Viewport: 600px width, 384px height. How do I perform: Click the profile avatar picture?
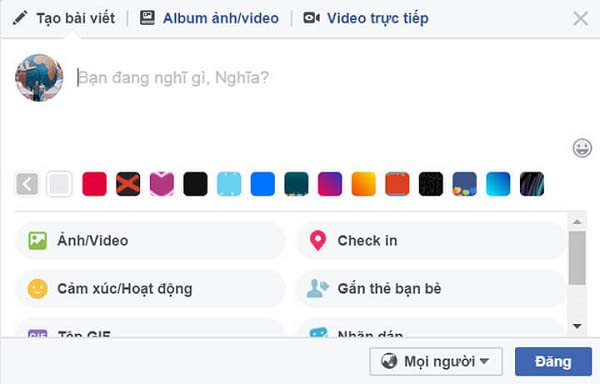pyautogui.click(x=39, y=78)
